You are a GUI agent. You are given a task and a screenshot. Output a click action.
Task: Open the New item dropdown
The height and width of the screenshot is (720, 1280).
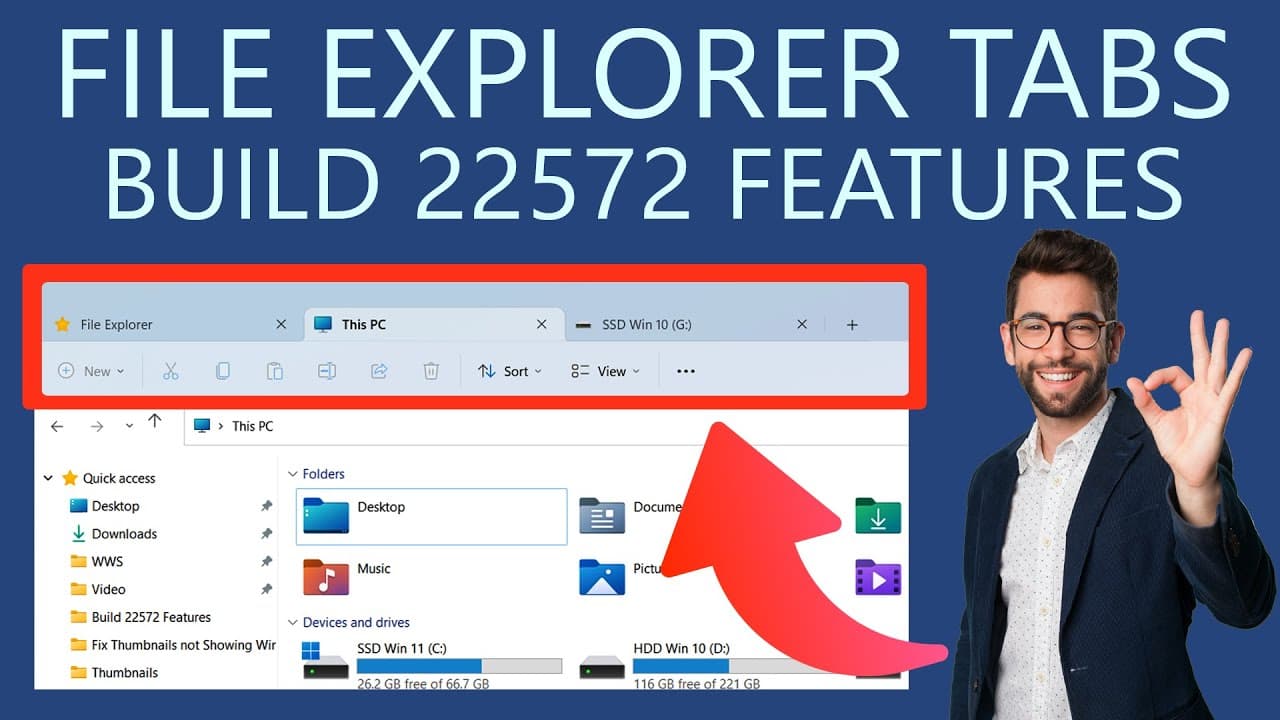pyautogui.click(x=92, y=371)
